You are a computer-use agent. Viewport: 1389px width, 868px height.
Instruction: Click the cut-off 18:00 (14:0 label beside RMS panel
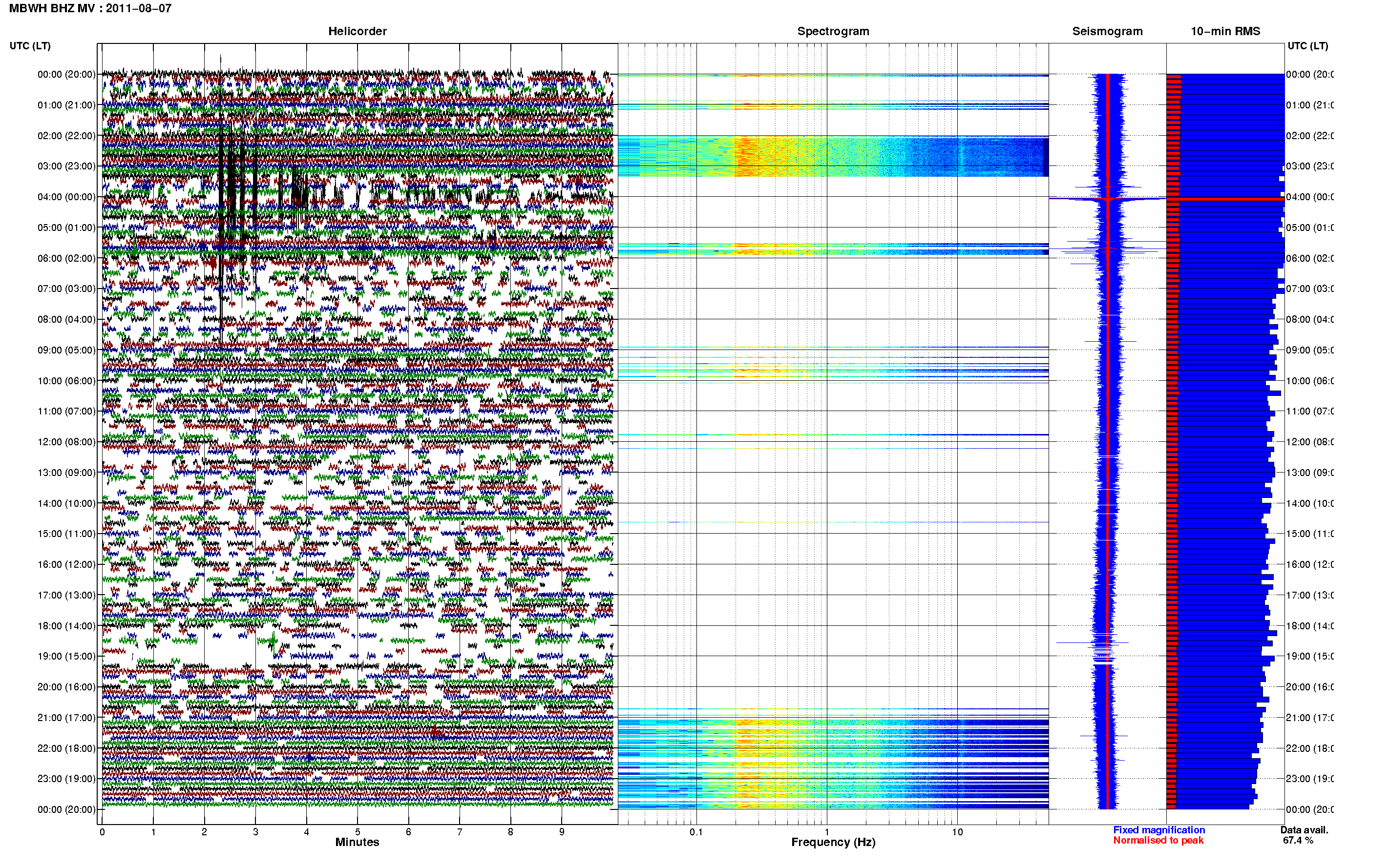pyautogui.click(x=1310, y=626)
